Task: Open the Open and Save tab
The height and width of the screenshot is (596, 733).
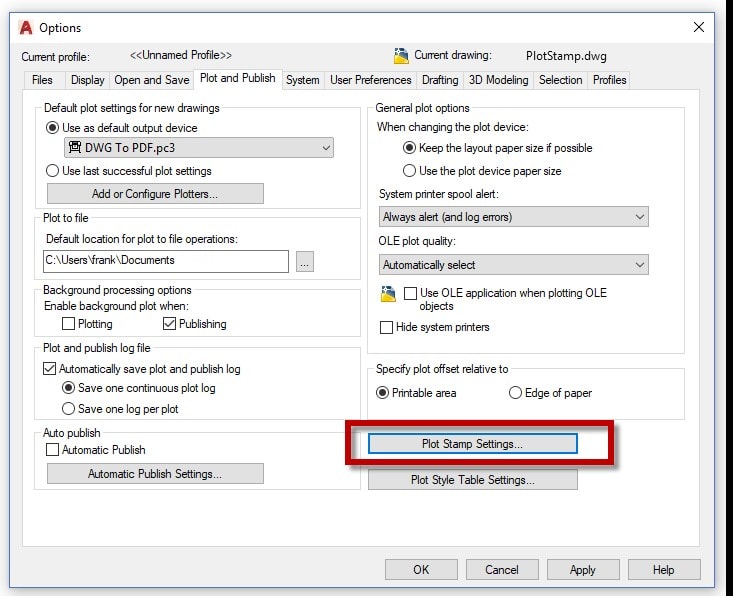Action: point(152,80)
